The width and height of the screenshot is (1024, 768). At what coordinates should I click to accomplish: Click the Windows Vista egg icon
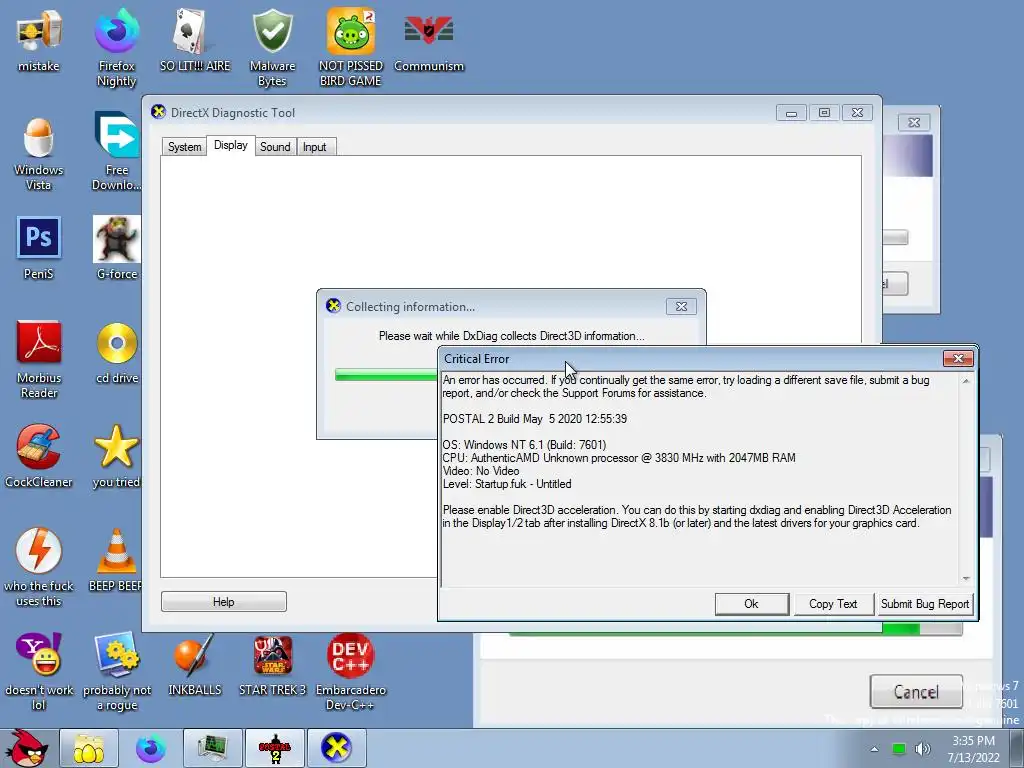pos(39,153)
